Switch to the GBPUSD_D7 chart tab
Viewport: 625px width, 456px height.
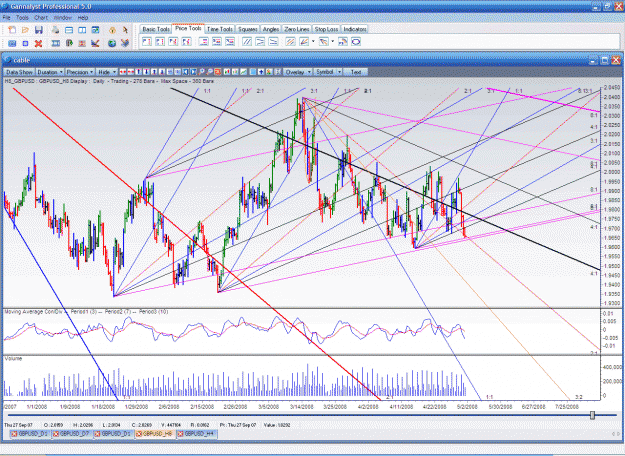(x=72, y=434)
